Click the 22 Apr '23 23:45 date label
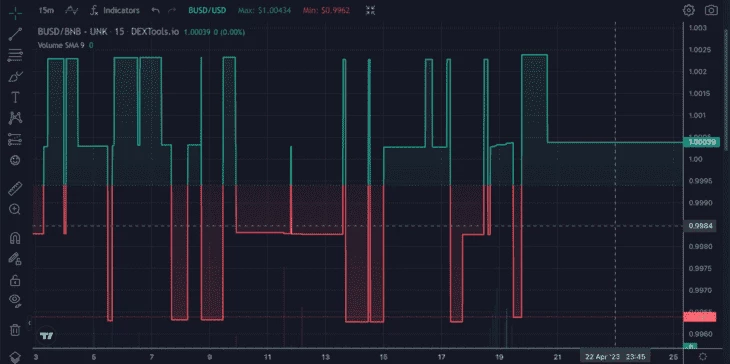The image size is (730, 364). point(615,357)
